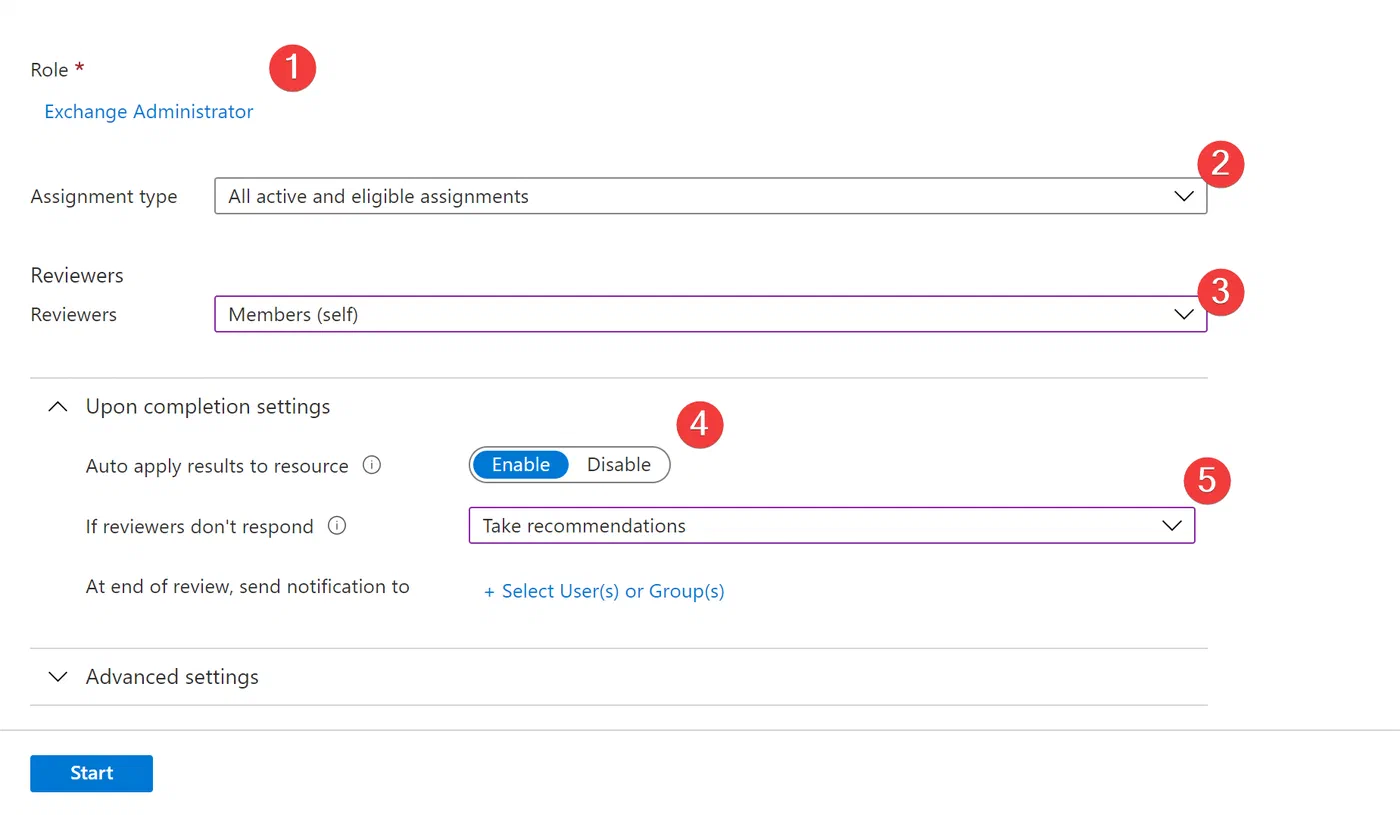Click + Select User(s) or Group(s) link

604,591
